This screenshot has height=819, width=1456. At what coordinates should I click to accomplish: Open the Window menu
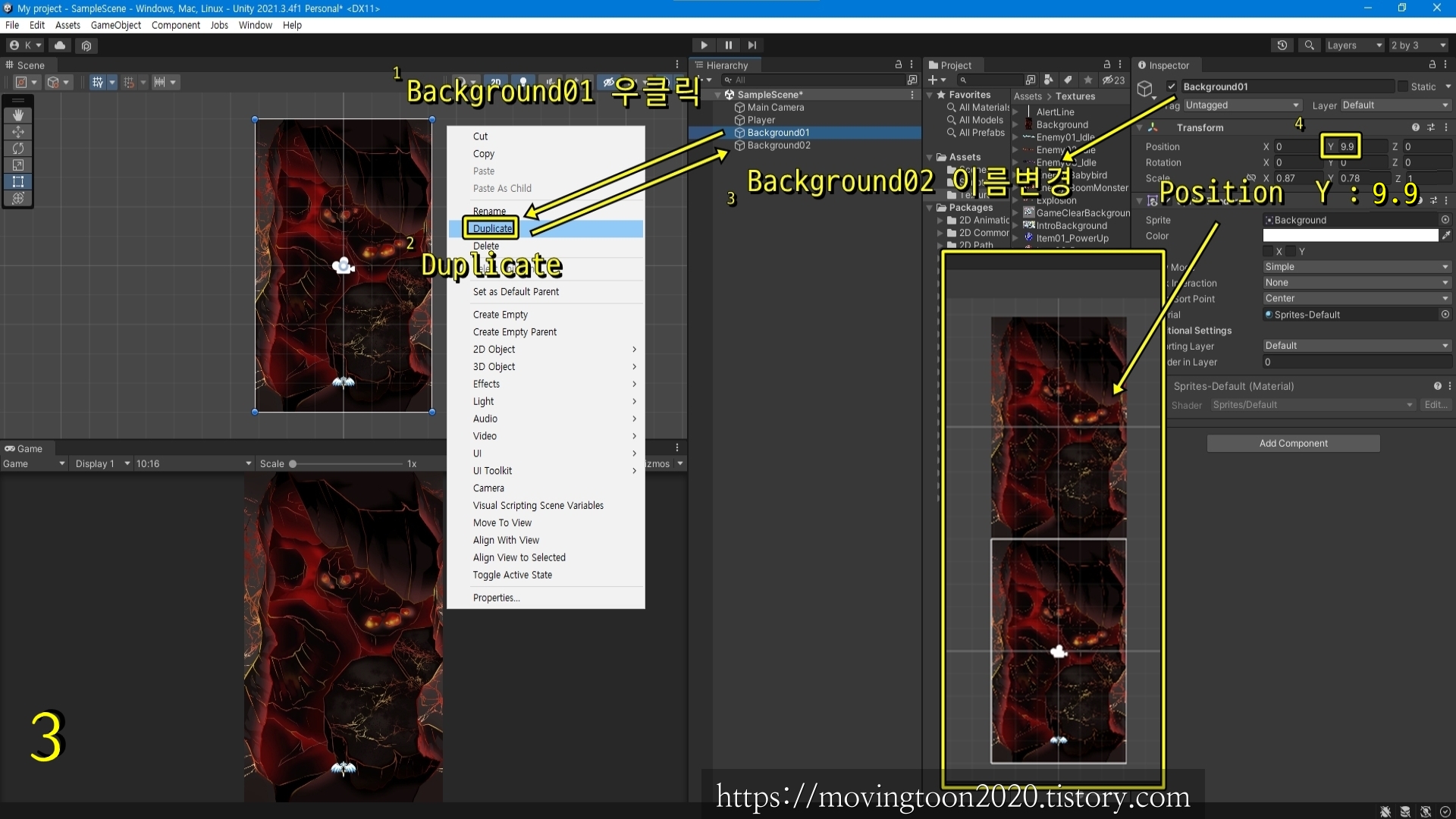click(256, 25)
